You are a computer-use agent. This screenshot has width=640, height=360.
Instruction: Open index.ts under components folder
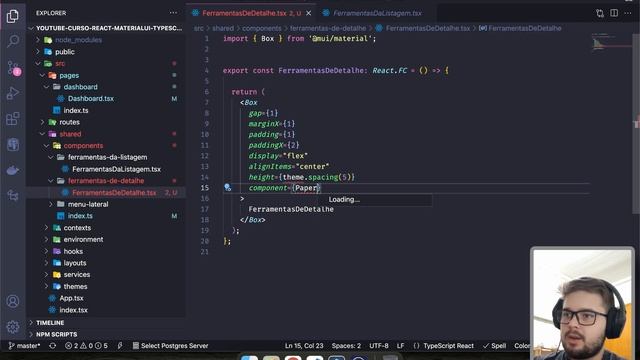coord(80,216)
